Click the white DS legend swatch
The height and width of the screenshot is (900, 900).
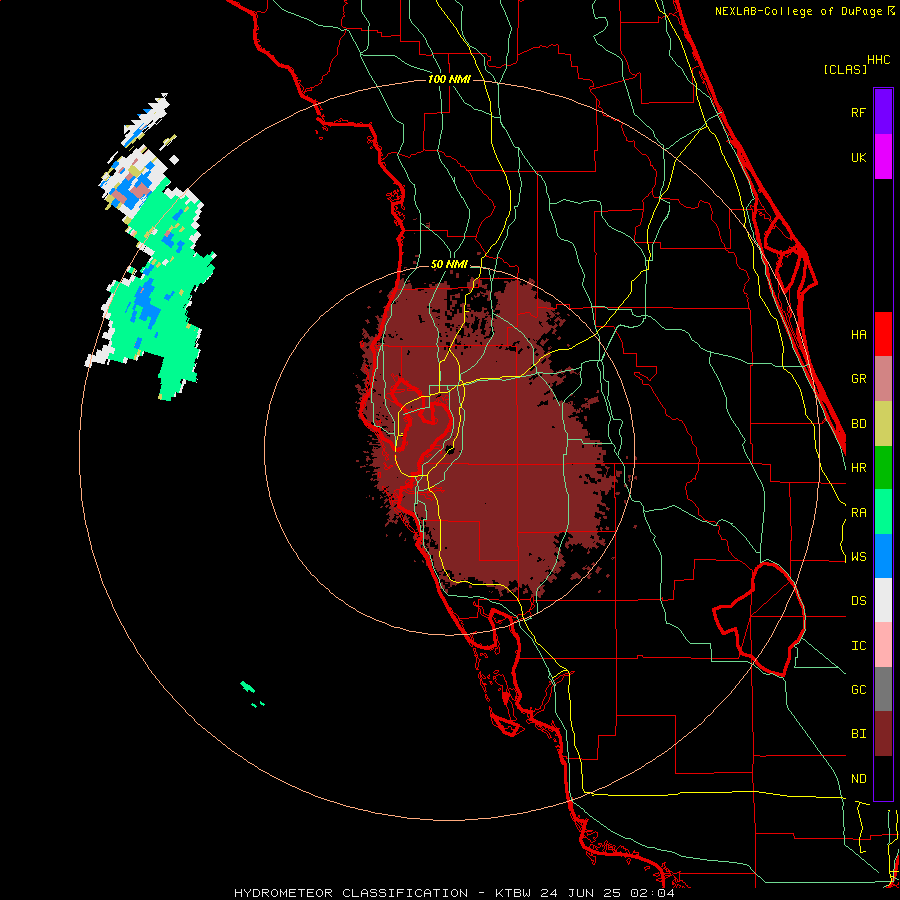[x=883, y=600]
